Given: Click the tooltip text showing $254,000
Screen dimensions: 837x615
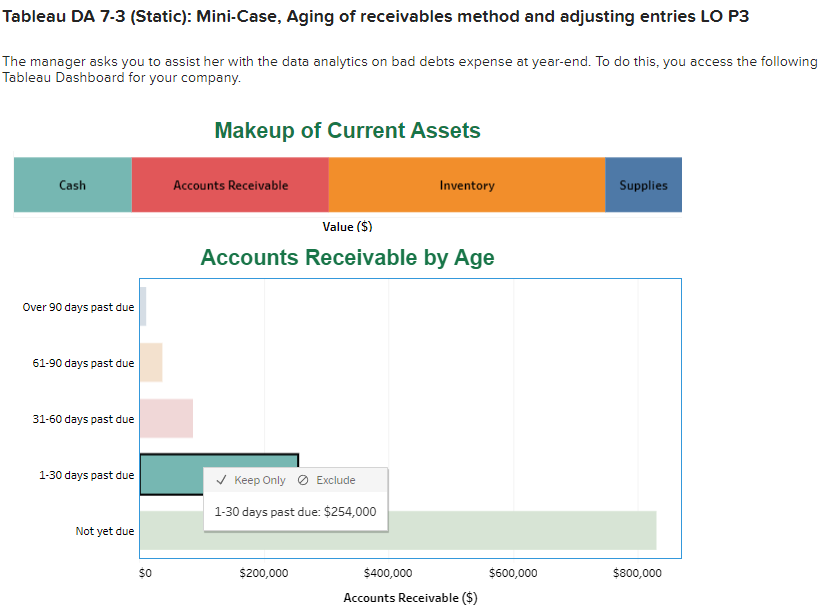Looking at the screenshot, I should point(295,511).
